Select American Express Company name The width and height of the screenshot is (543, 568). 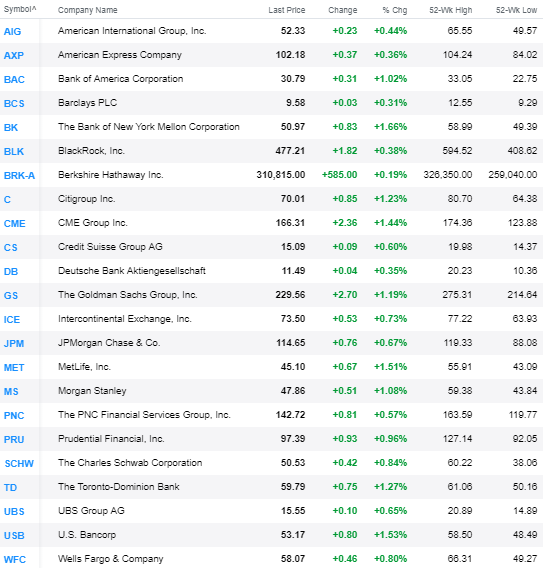click(120, 55)
